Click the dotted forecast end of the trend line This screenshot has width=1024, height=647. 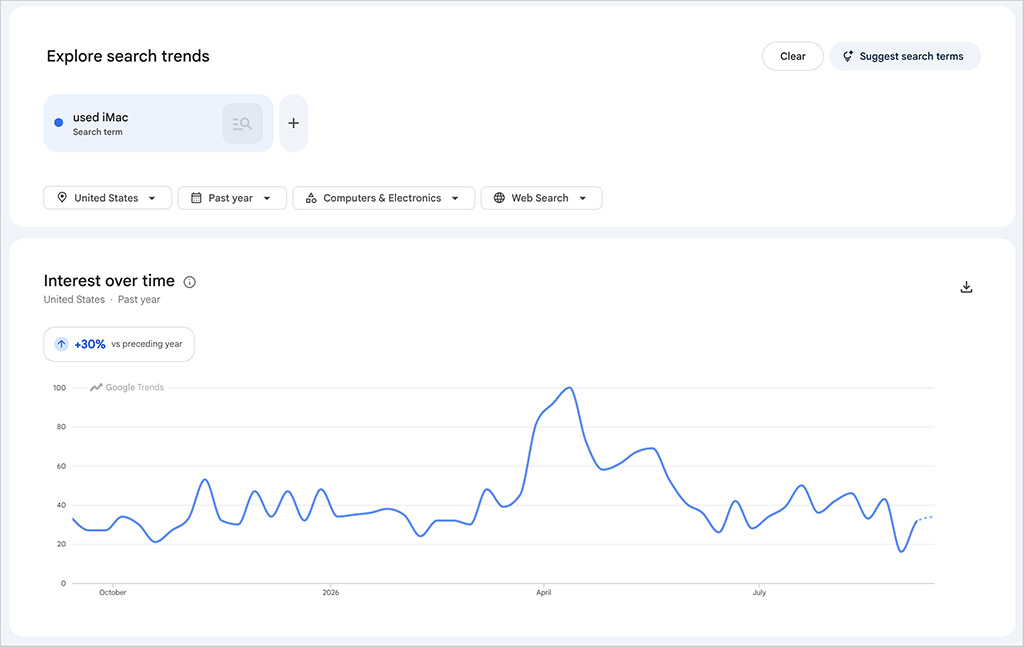click(x=925, y=518)
